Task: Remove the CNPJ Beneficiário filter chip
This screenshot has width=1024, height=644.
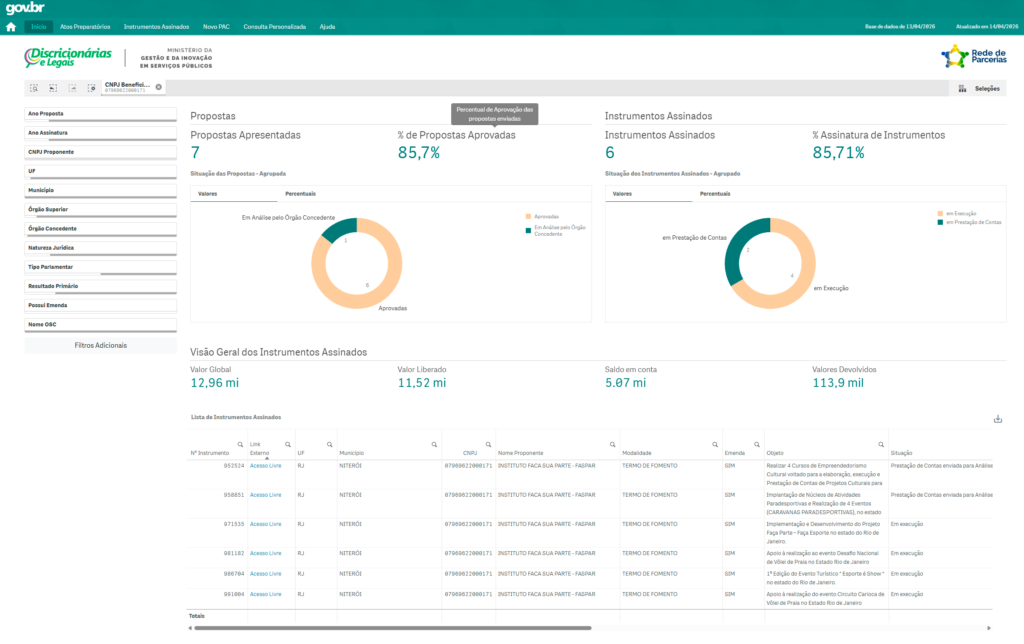Action: point(158,87)
